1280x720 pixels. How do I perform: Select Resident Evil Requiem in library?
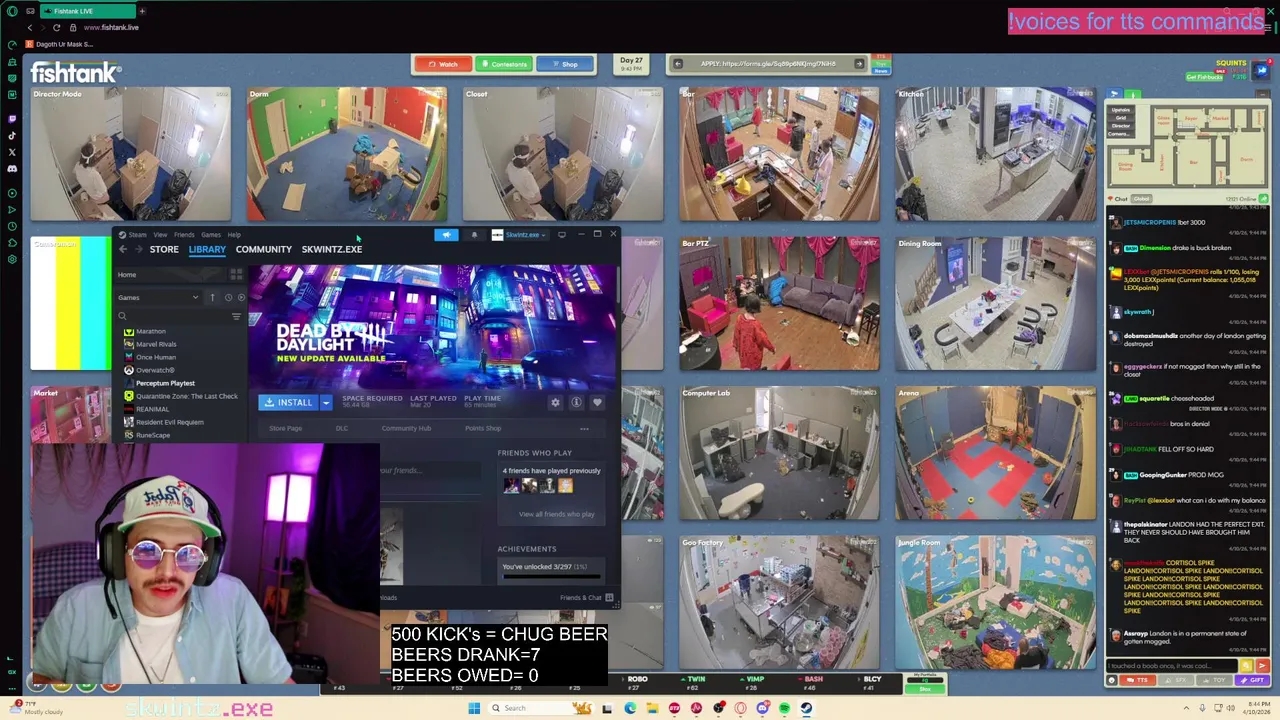click(170, 422)
